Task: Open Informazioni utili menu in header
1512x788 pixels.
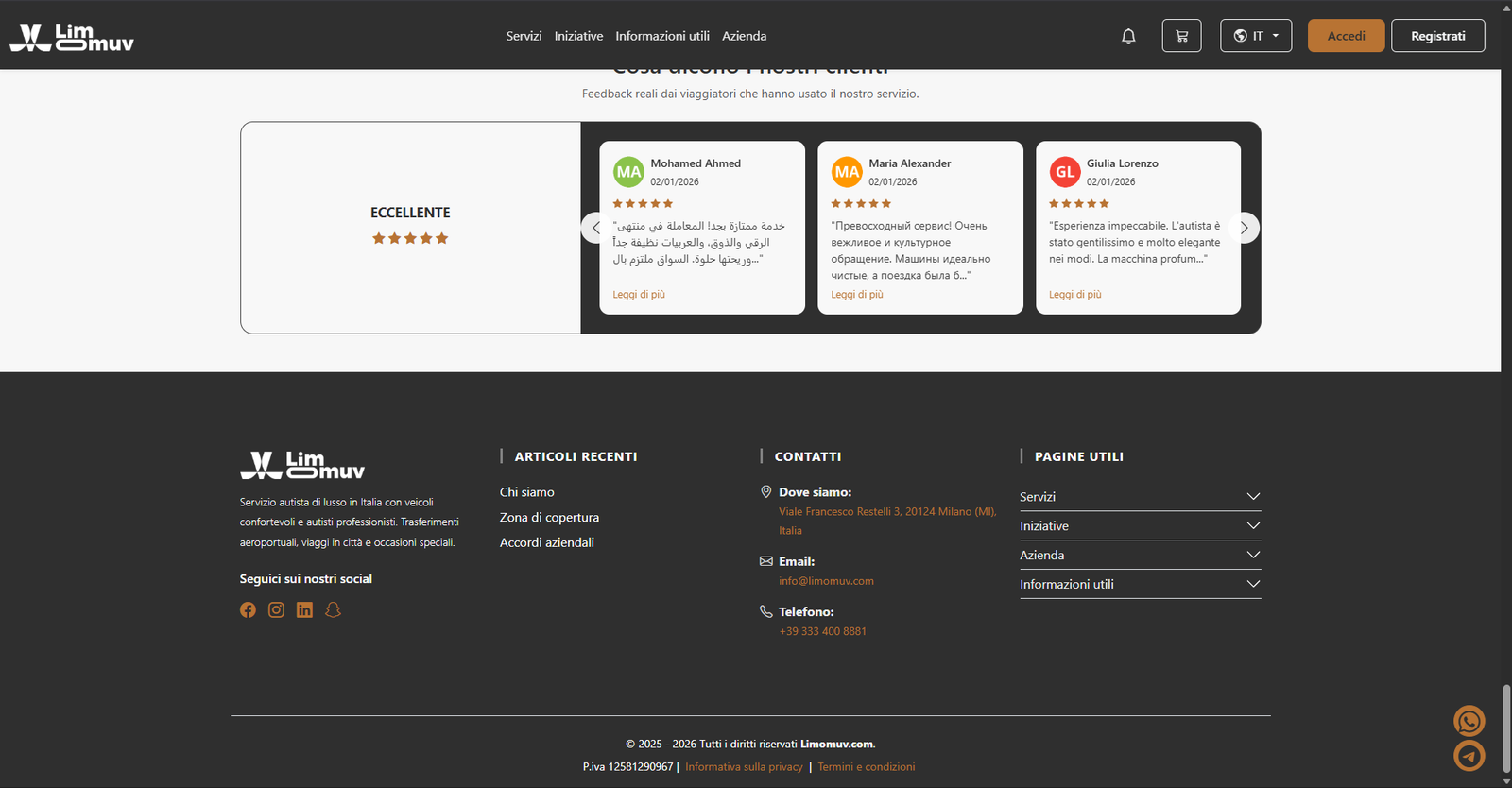Action: coord(662,36)
